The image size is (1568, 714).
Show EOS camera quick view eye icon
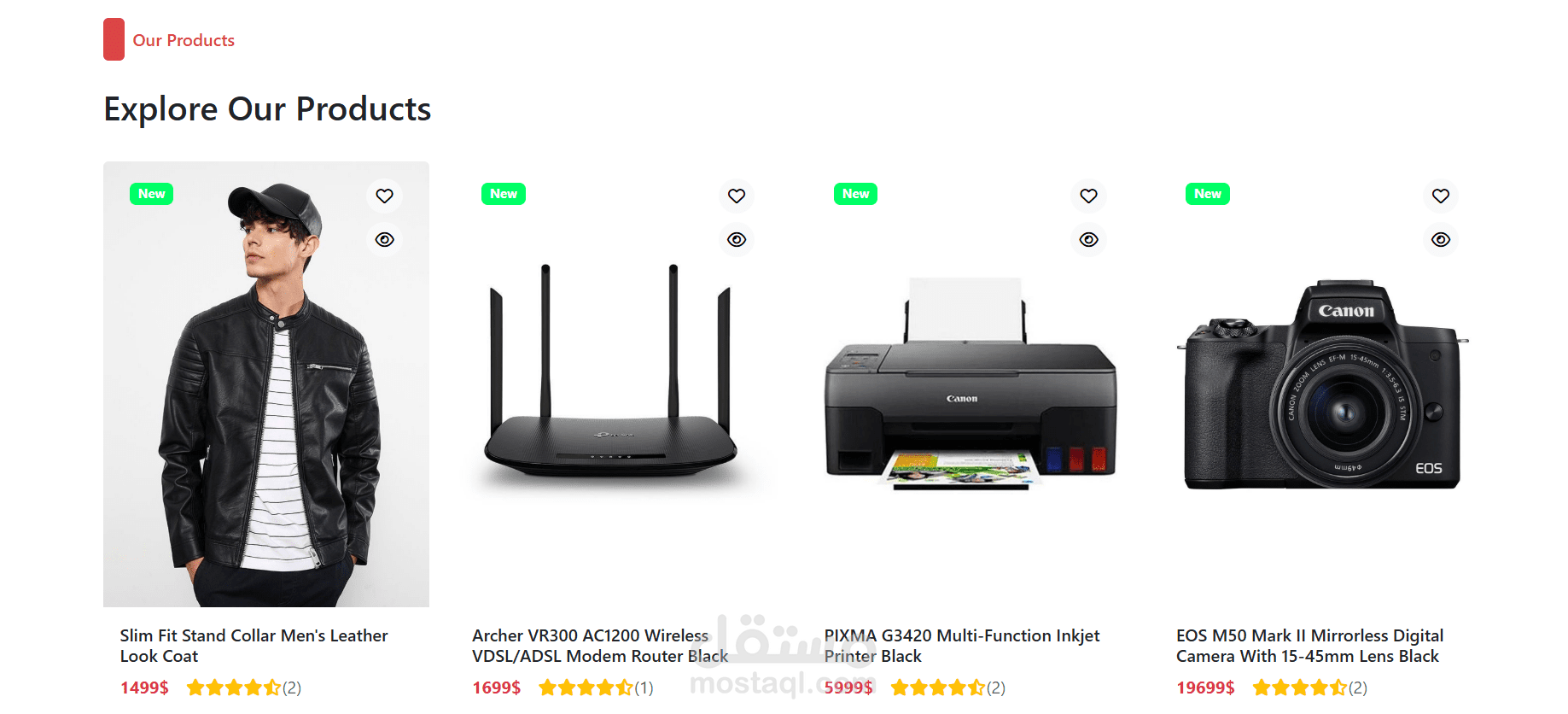[x=1441, y=239]
